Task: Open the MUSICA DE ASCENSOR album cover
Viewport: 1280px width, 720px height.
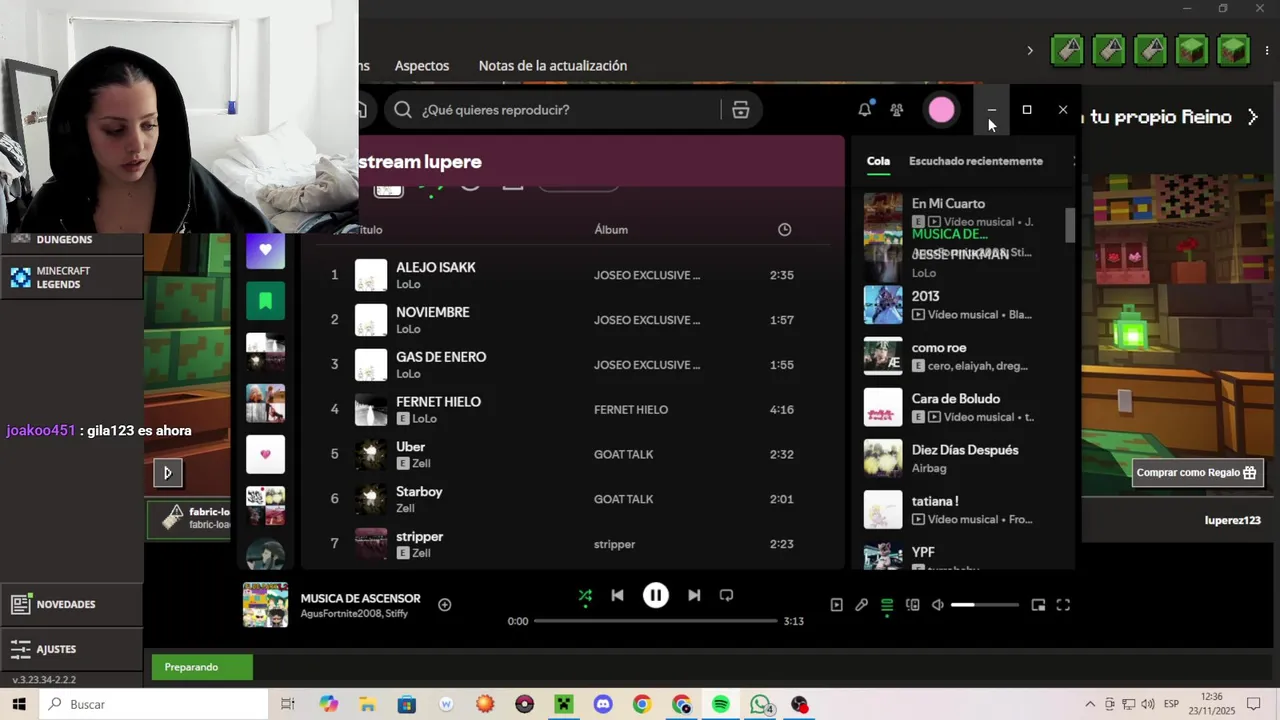Action: pos(265,605)
